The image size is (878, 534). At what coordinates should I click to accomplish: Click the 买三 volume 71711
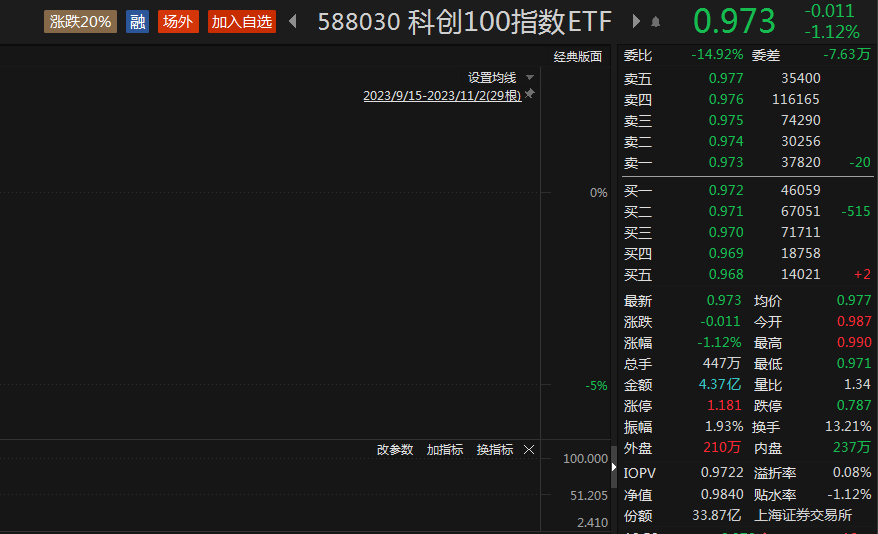click(x=801, y=232)
